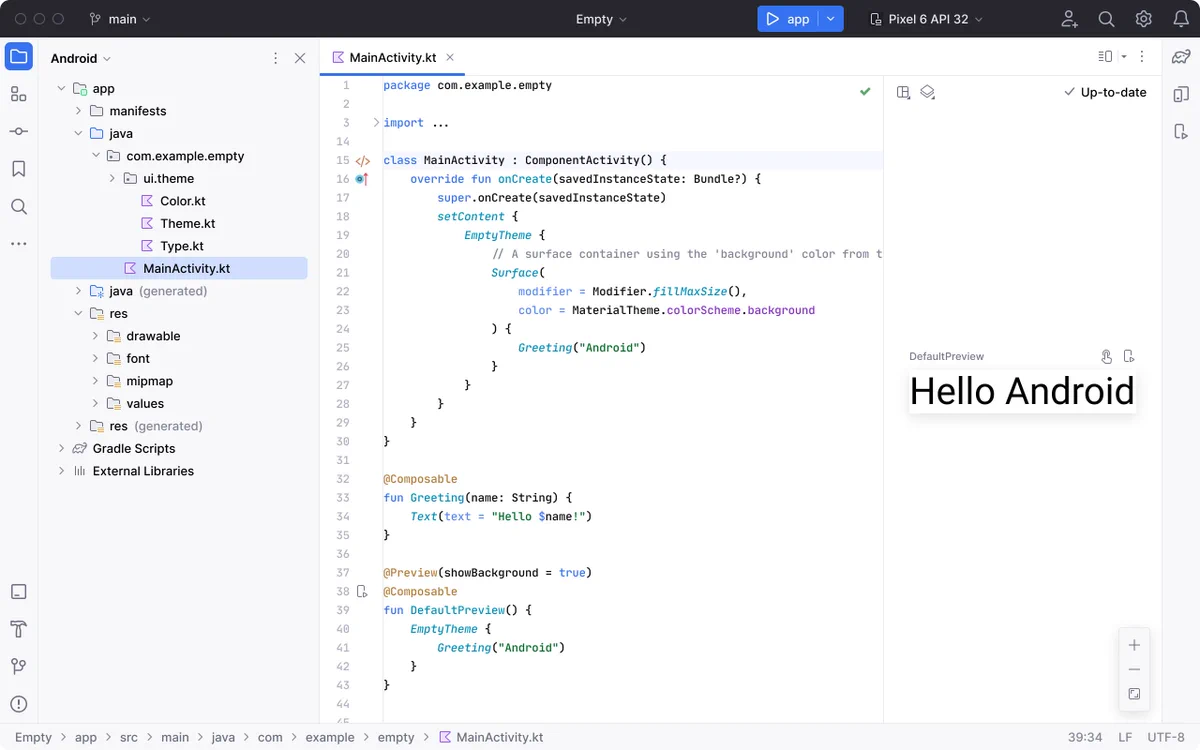Open the Commit tool window icon
Image resolution: width=1200 pixels, height=750 pixels.
(19, 131)
